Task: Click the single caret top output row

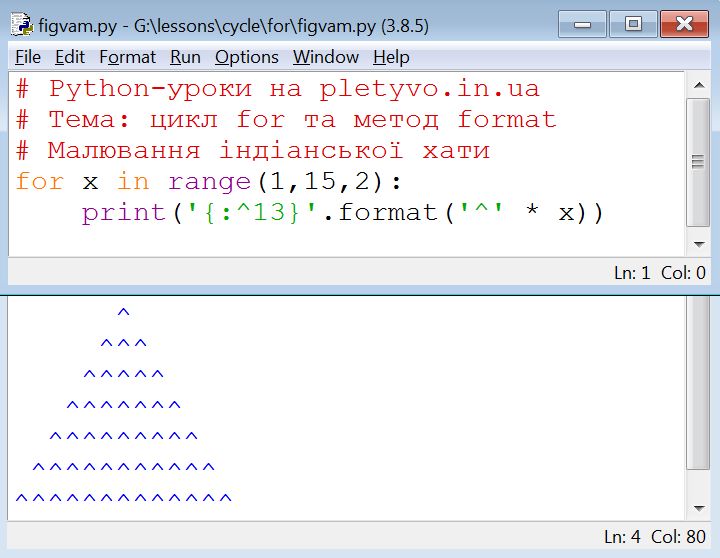Action: 124,312
